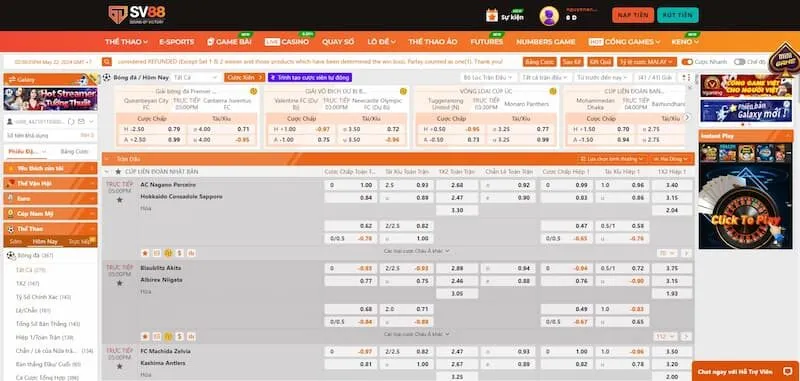This screenshot has width=800, height=381.
Task: Toggle the Chế độ switch
Action: pos(739,62)
